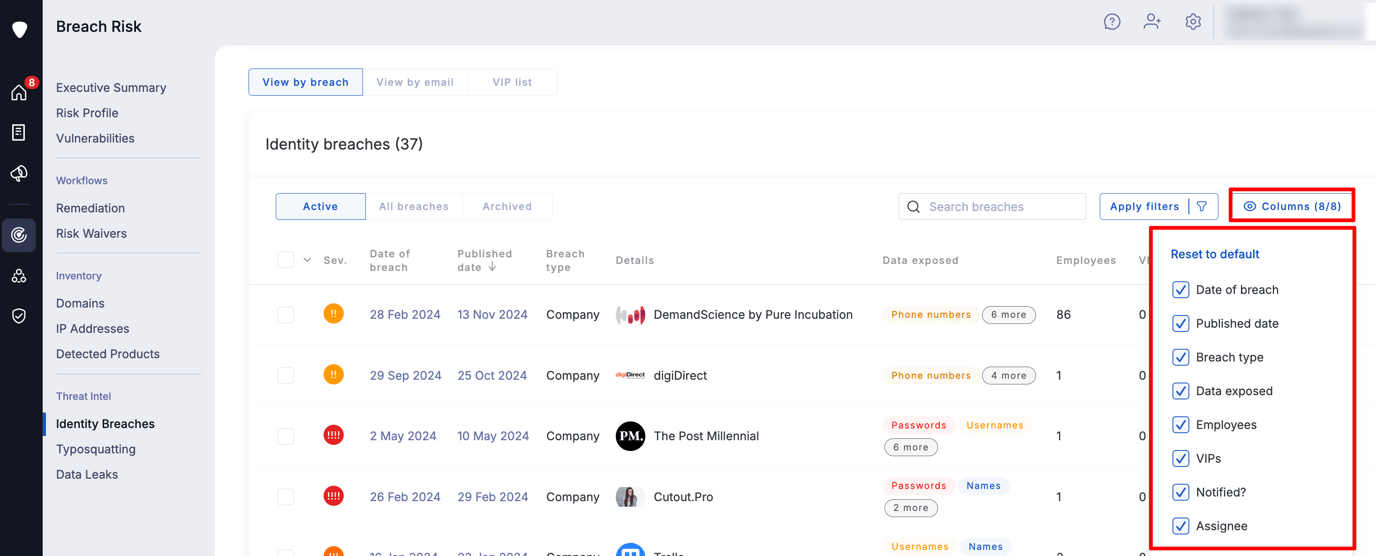Viewport: 1376px width, 556px height.
Task: Switch to the View by email tab
Action: pyautogui.click(x=415, y=82)
